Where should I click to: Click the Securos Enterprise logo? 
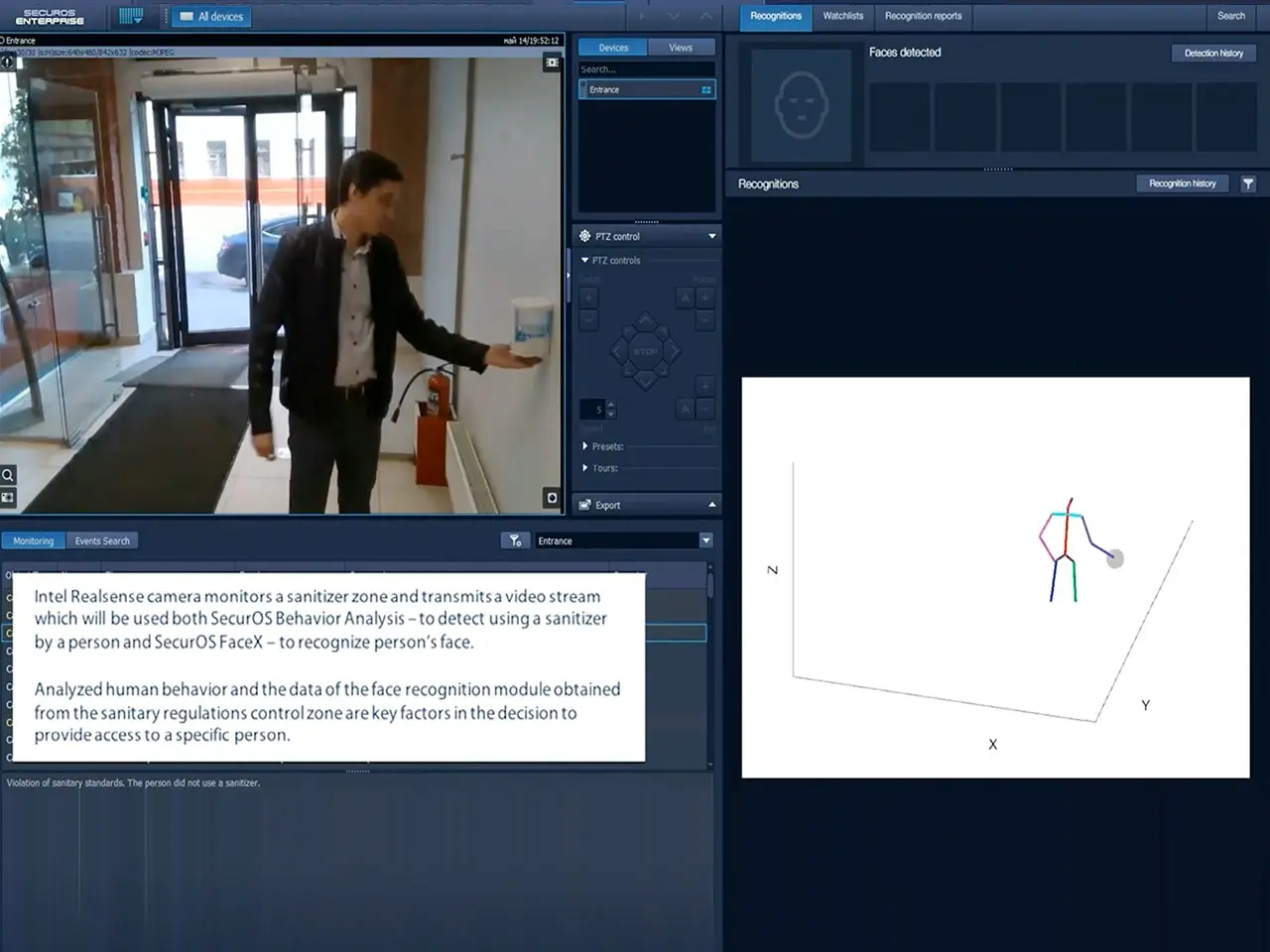pos(50,17)
